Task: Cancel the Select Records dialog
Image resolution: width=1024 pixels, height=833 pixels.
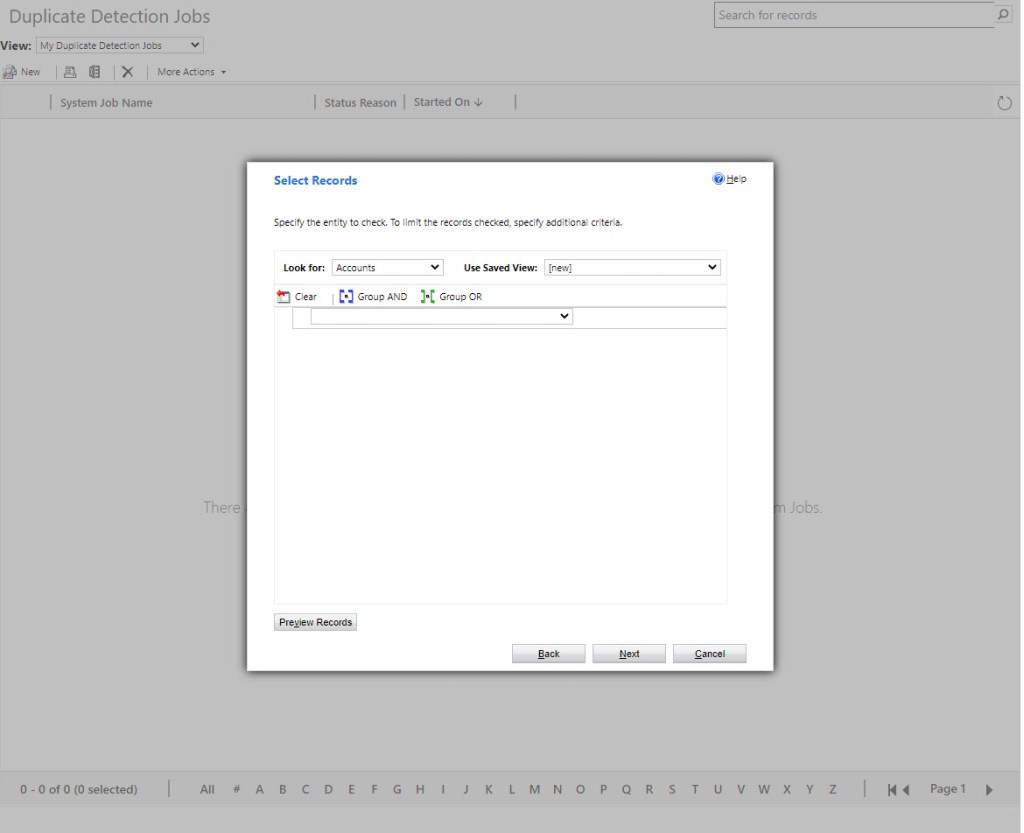Action: 709,654
